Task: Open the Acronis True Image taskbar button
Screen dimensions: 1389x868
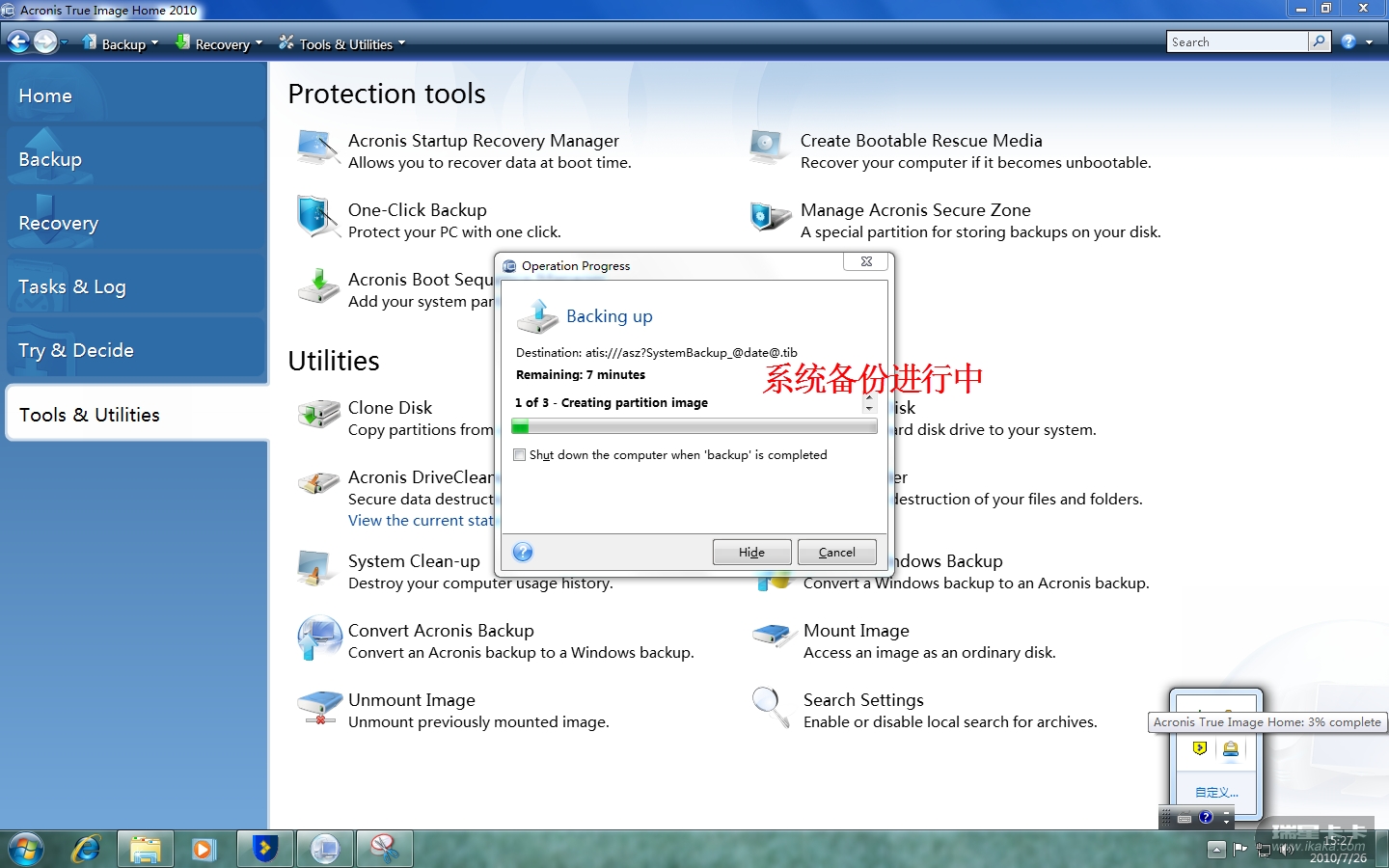Action: coord(325,849)
